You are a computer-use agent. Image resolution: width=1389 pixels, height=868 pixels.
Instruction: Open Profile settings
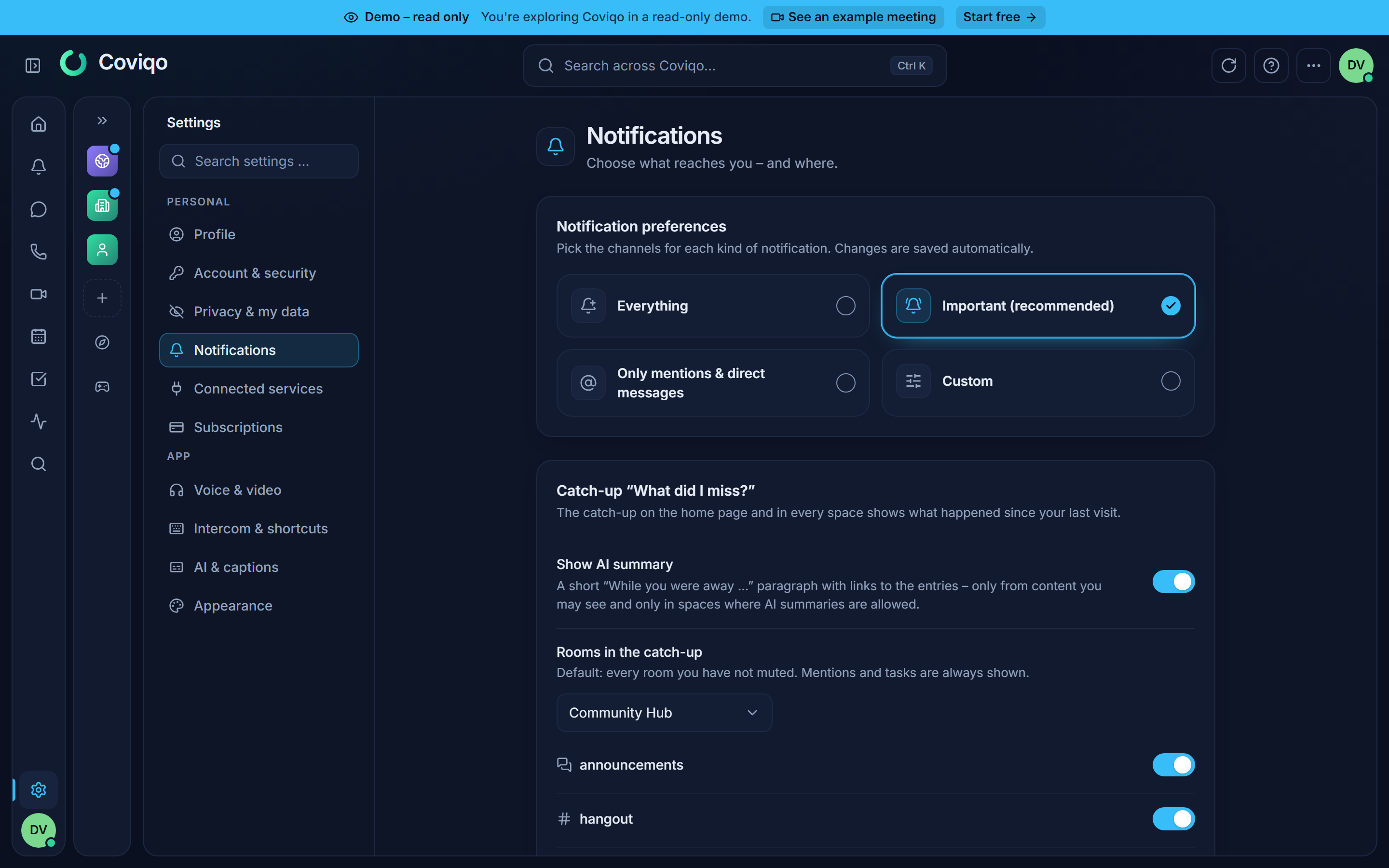[x=259, y=234]
